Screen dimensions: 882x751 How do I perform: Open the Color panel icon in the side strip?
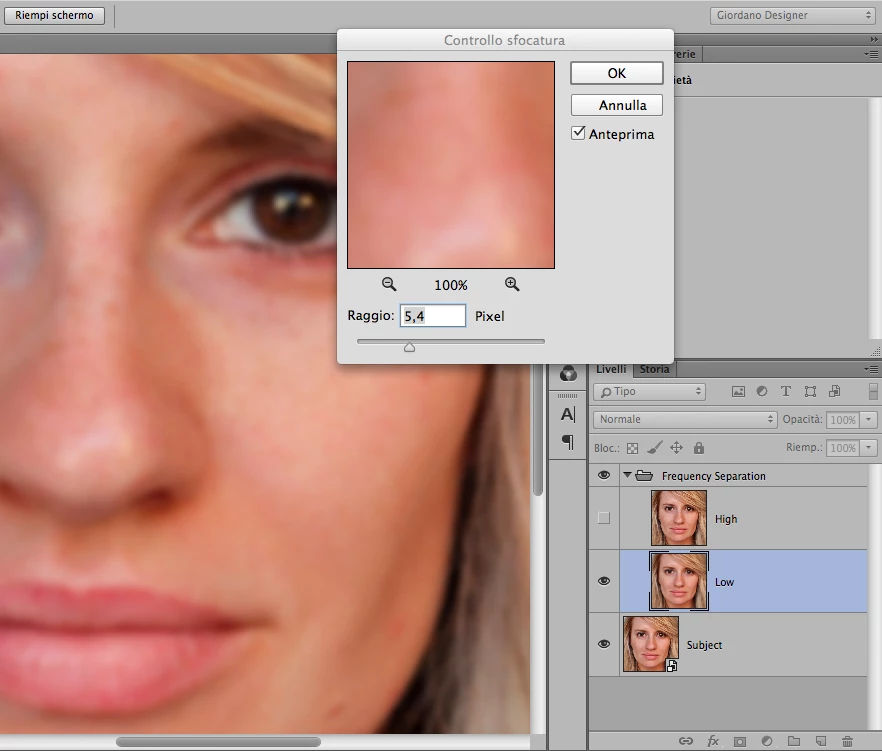pos(568,374)
